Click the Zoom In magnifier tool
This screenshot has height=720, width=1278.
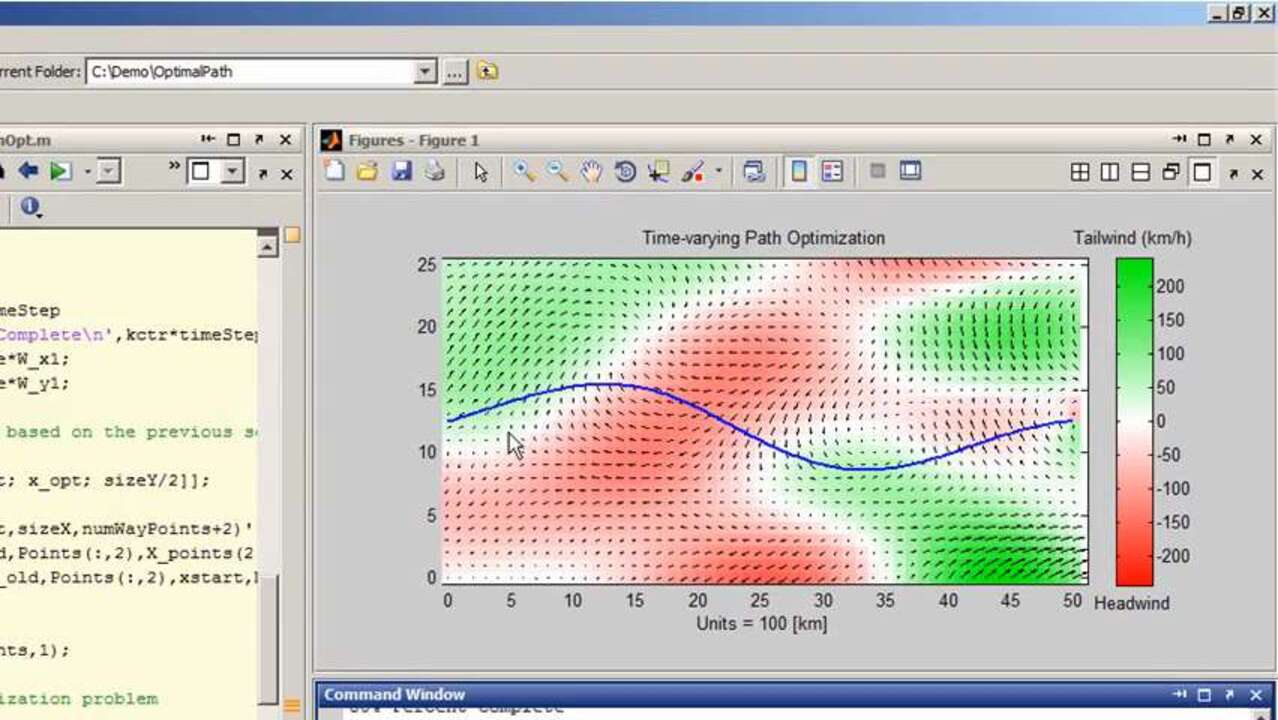523,172
